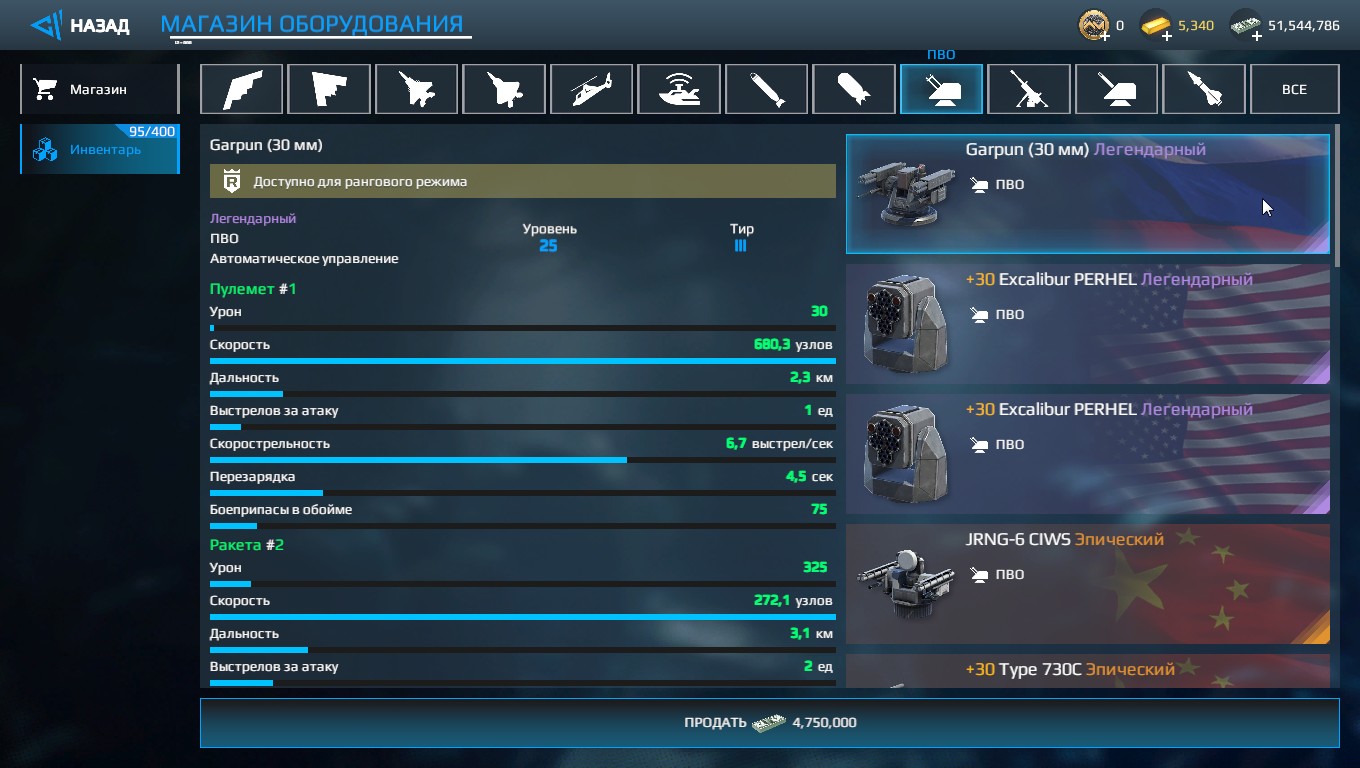Select the bomb category icon

coord(854,89)
